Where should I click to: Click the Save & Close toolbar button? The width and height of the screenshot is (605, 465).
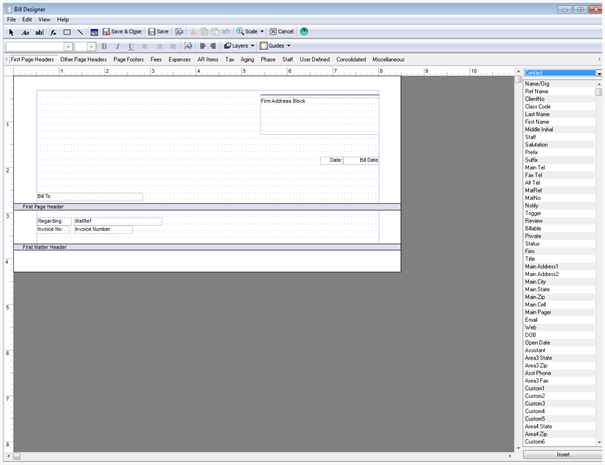122,32
